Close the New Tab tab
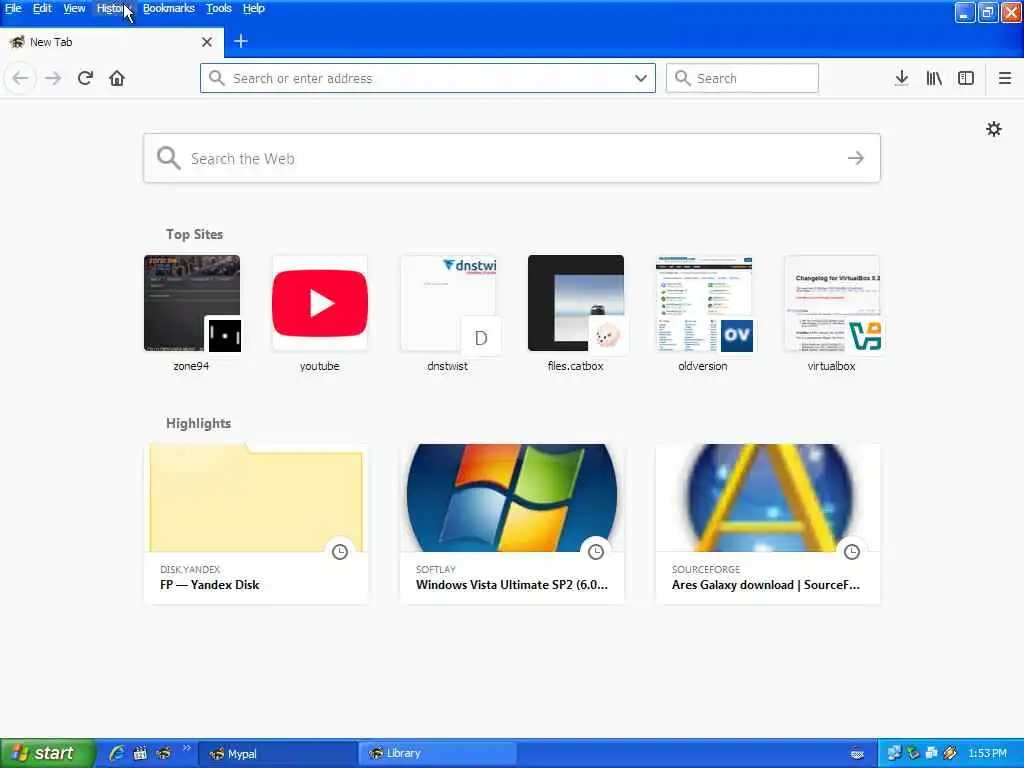This screenshot has width=1024, height=768. 207,42
